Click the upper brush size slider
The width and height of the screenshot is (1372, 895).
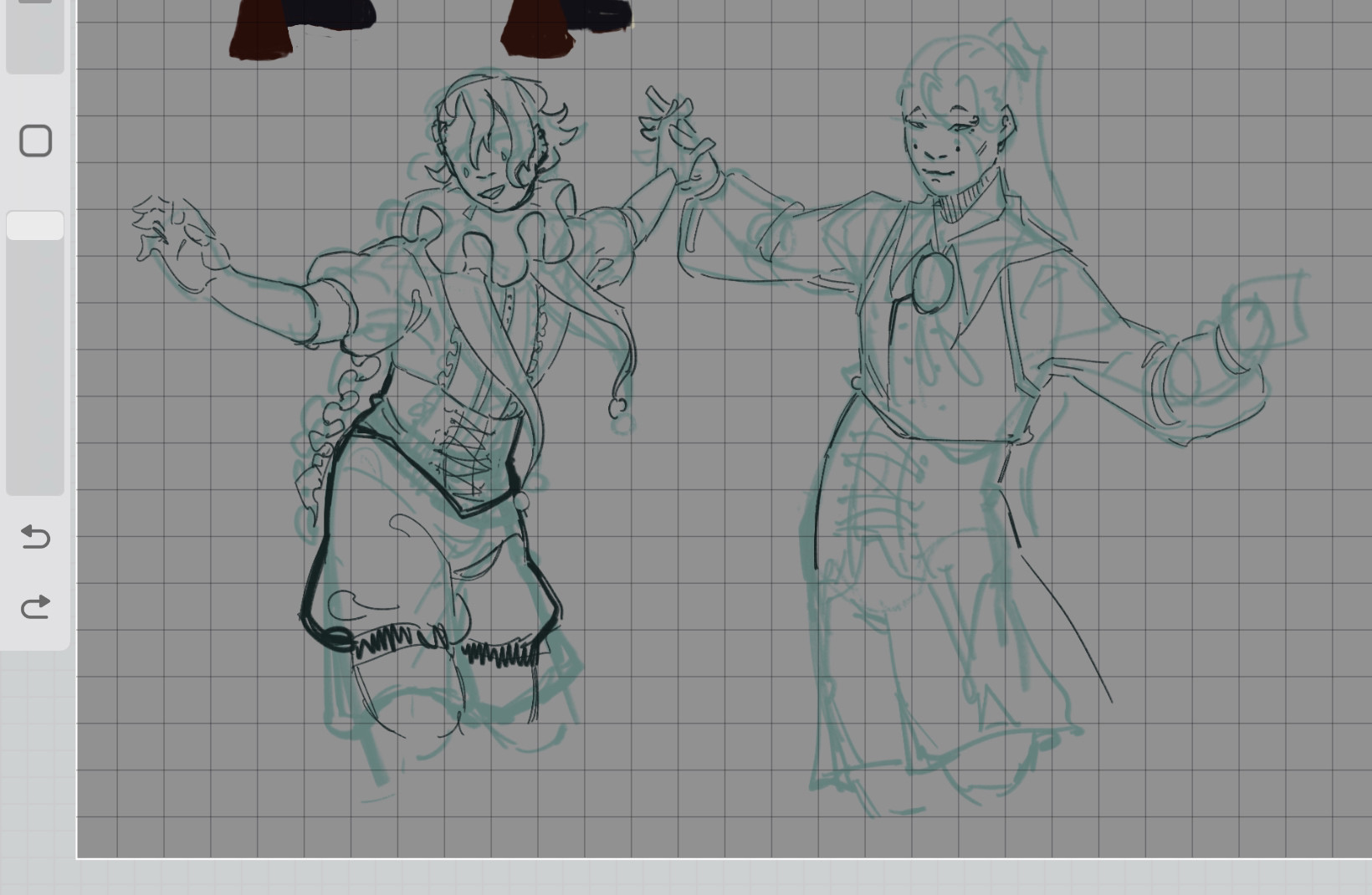[35, 37]
